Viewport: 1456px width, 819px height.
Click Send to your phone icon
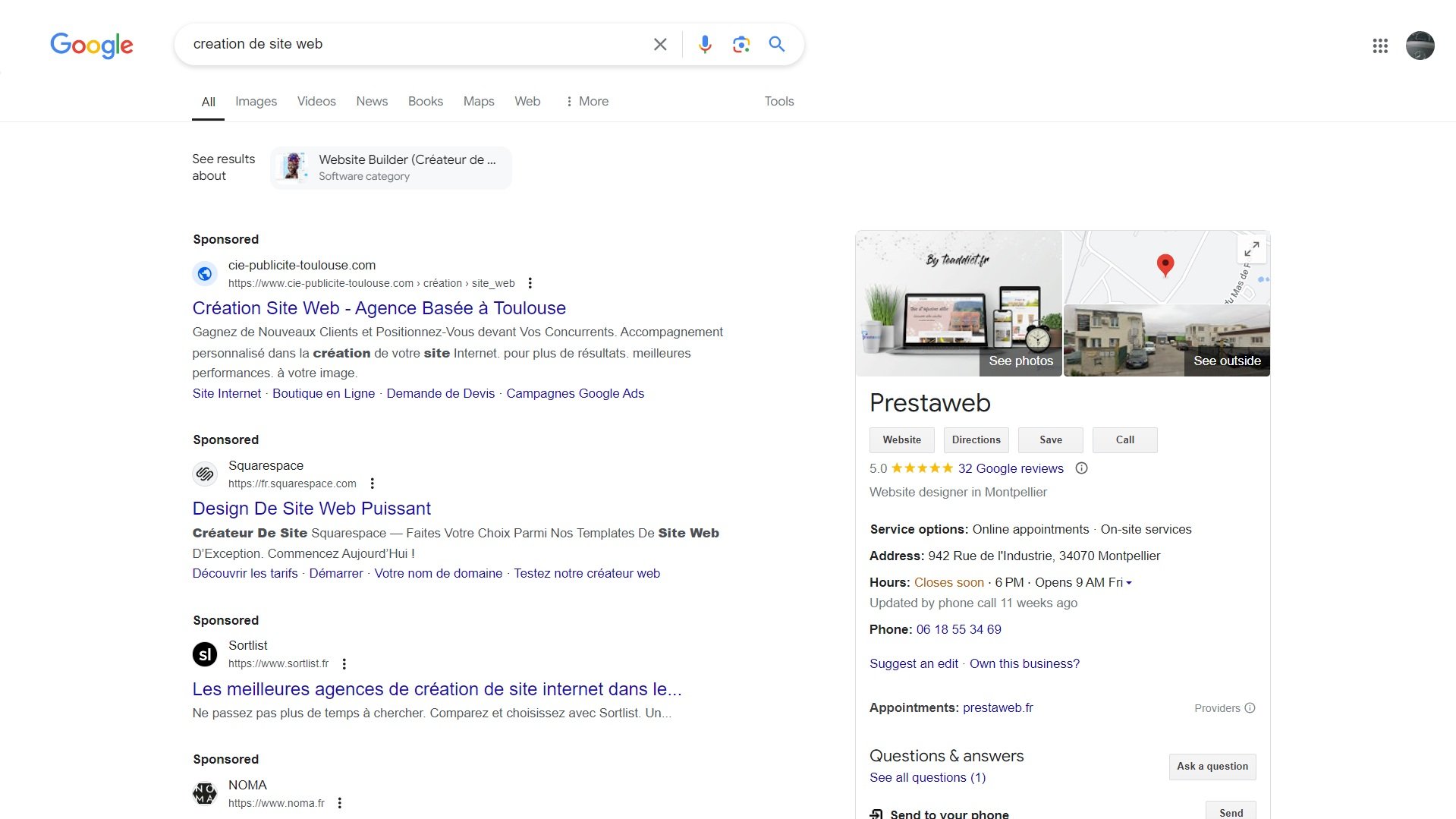tap(876, 814)
